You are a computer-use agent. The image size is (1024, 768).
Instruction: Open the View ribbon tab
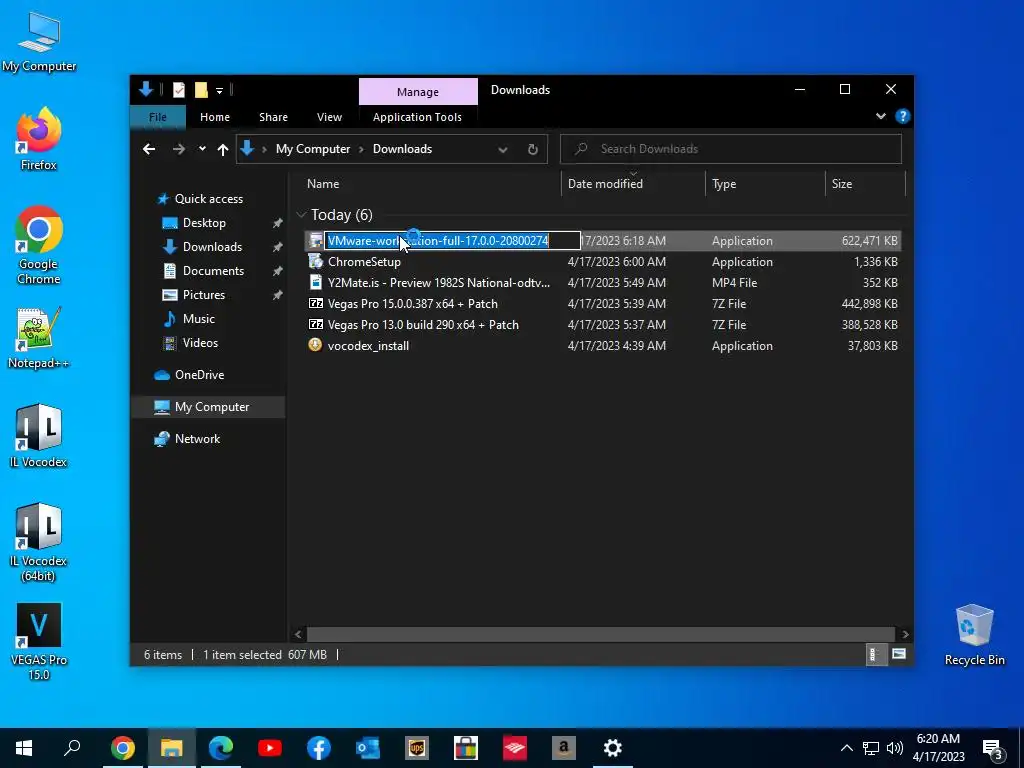[329, 117]
